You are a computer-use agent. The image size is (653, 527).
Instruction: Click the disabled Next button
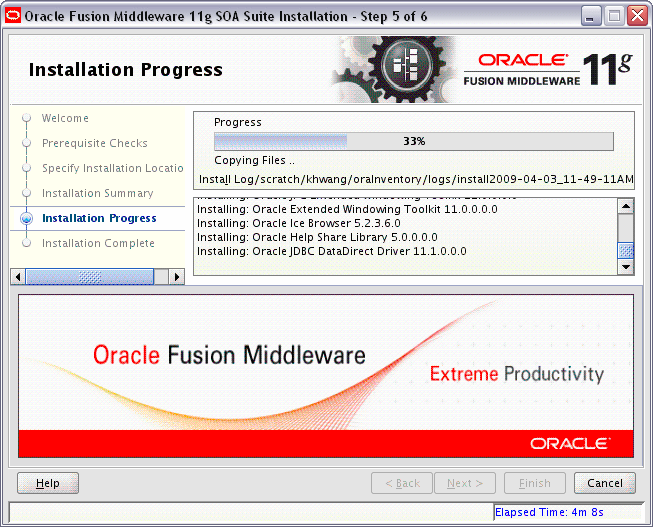tap(465, 483)
